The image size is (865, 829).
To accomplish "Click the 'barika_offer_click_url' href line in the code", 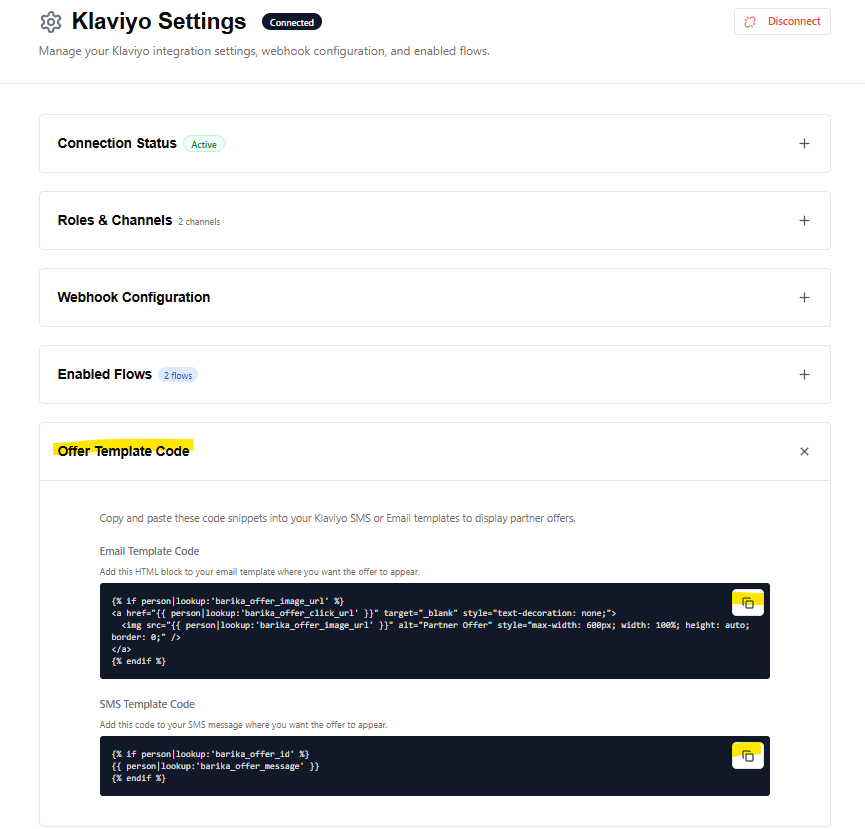I will coord(364,613).
